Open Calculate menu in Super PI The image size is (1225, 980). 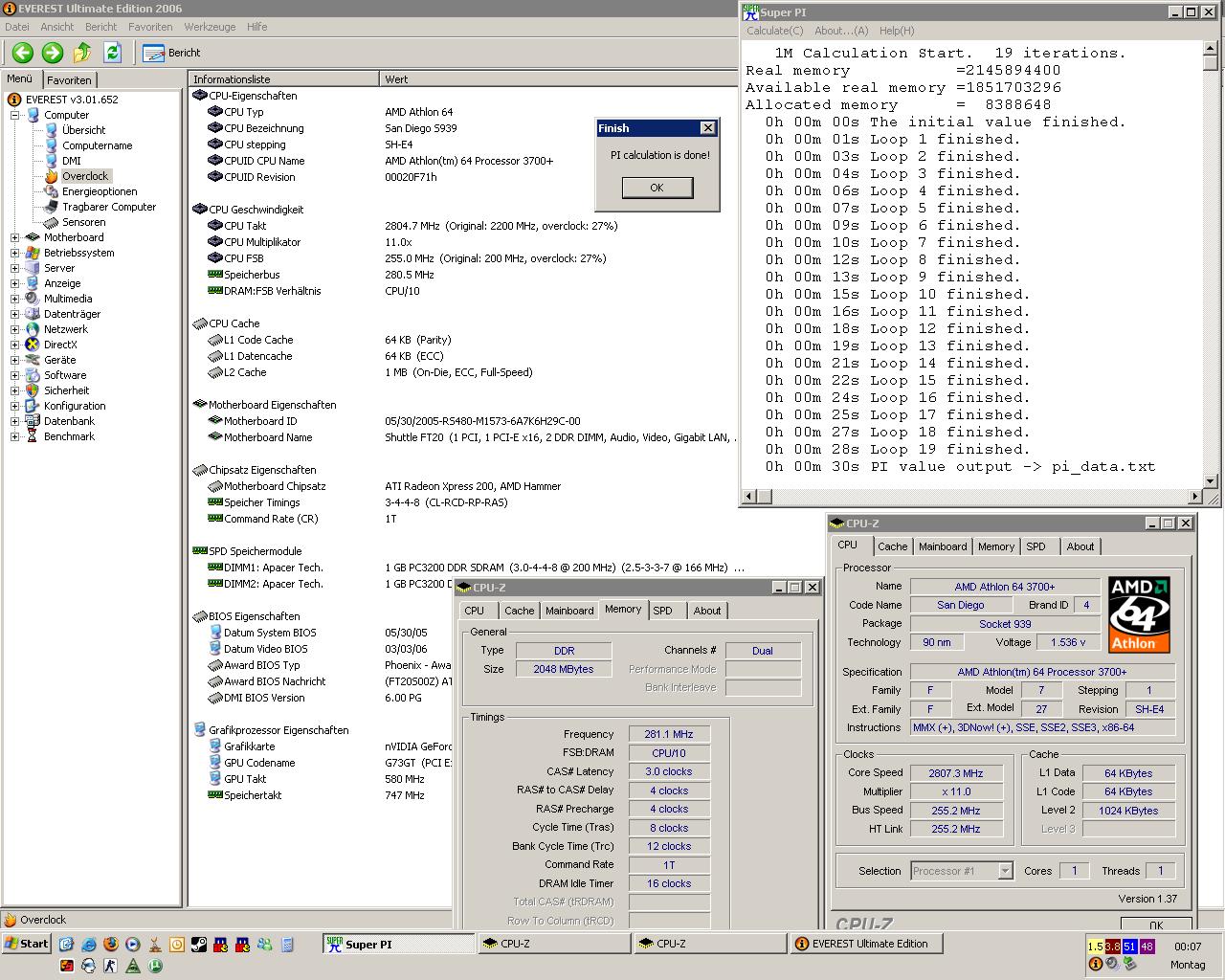tap(774, 31)
